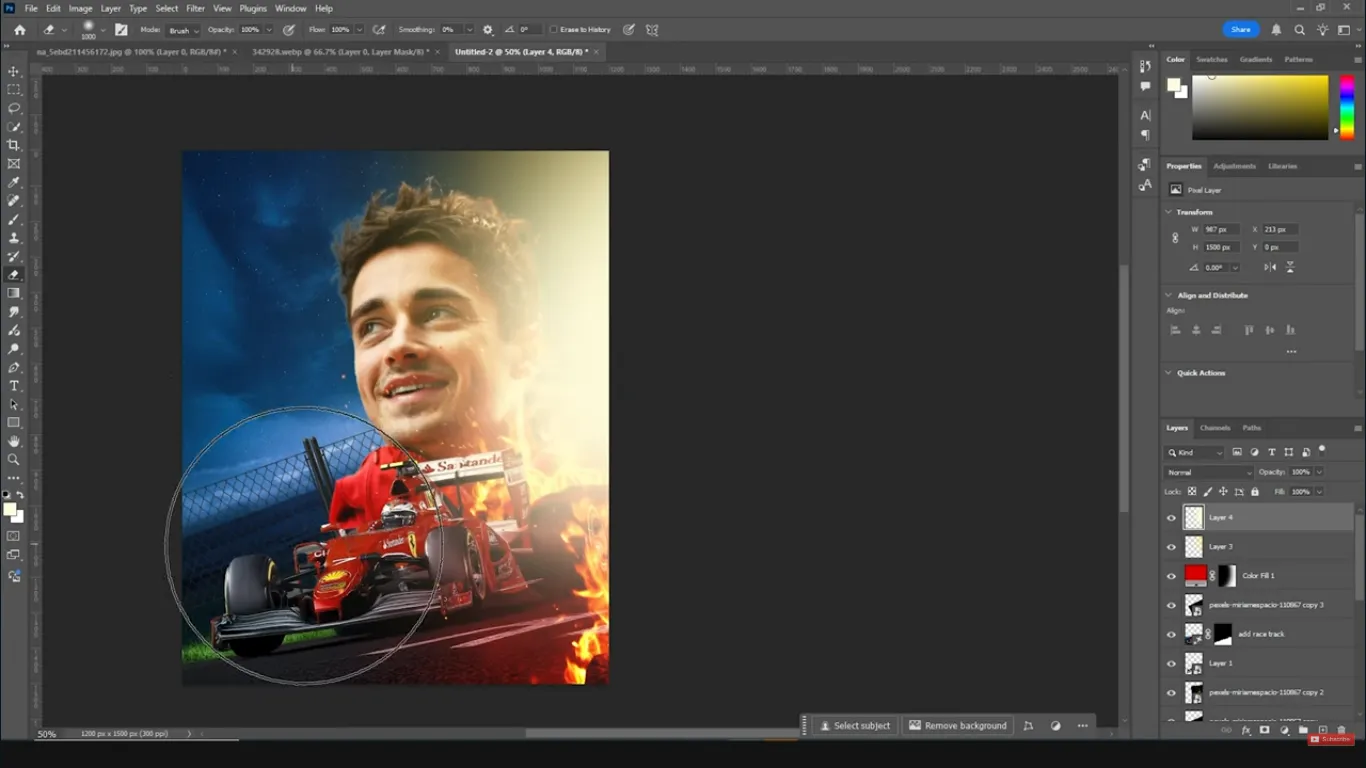Click the Share button
Screen dimensions: 1366x768
(1241, 30)
